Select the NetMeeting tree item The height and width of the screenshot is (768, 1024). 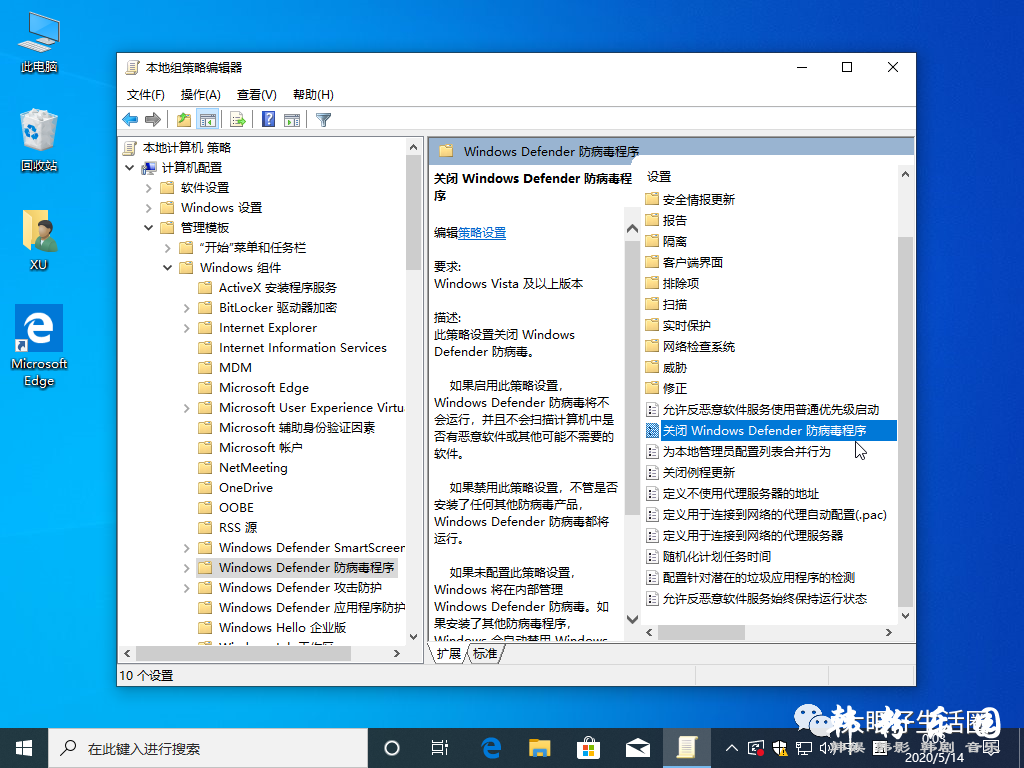253,468
